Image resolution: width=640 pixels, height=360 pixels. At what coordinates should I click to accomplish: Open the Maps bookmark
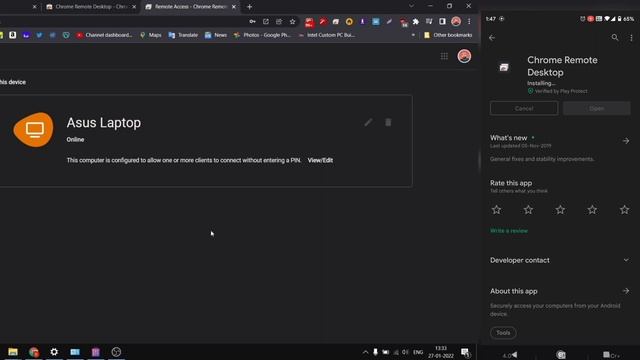(x=151, y=35)
